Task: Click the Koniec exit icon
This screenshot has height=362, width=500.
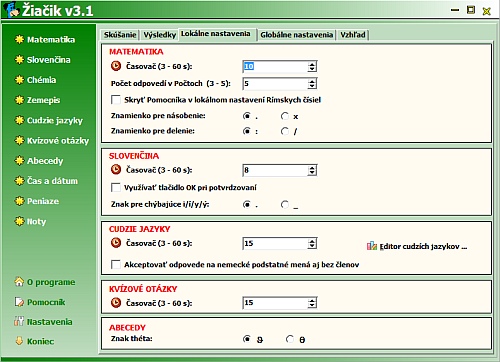Action: 19,341
